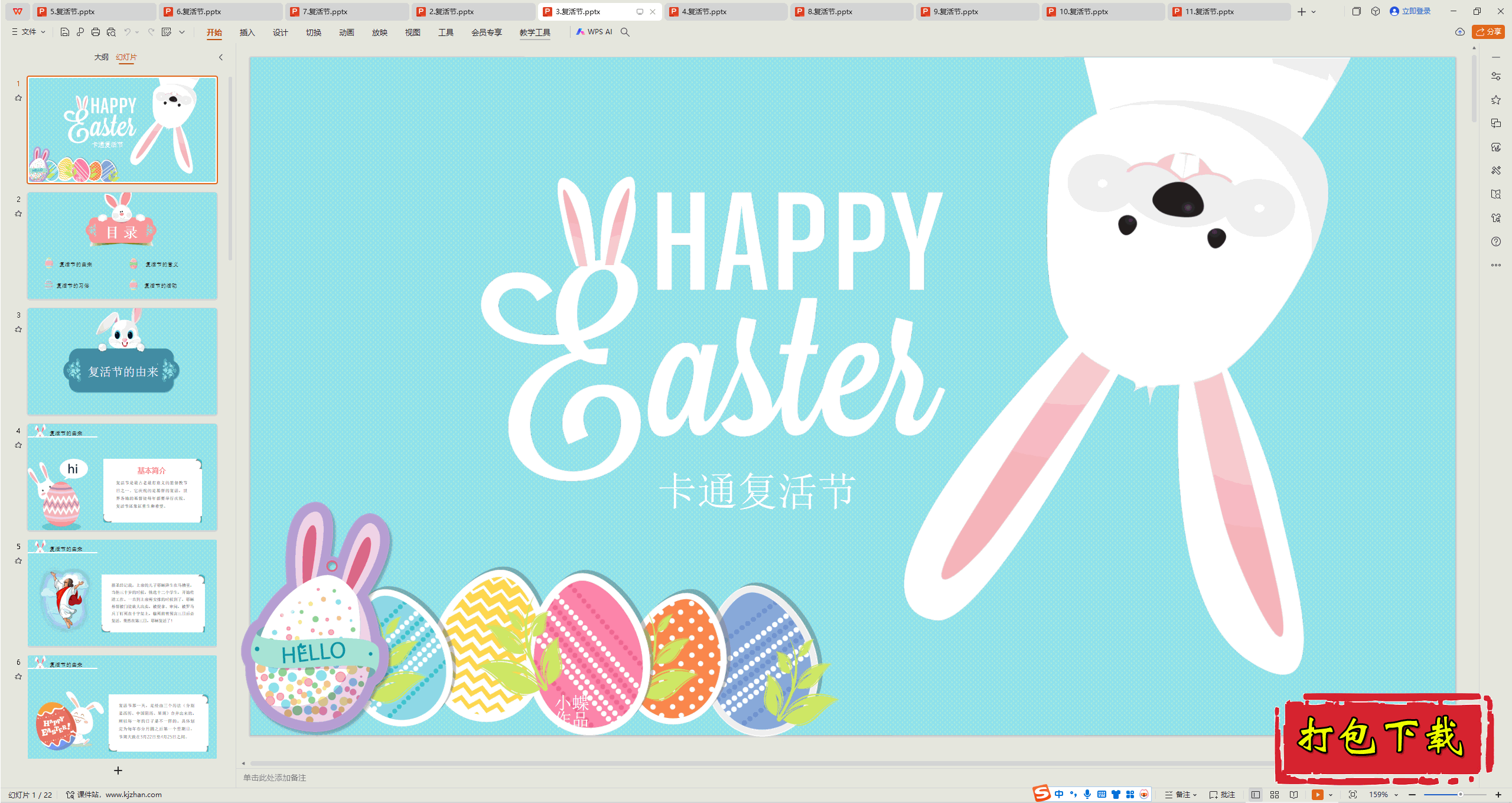Click the search magnifier icon
This screenshot has width=1512, height=803.
[625, 32]
